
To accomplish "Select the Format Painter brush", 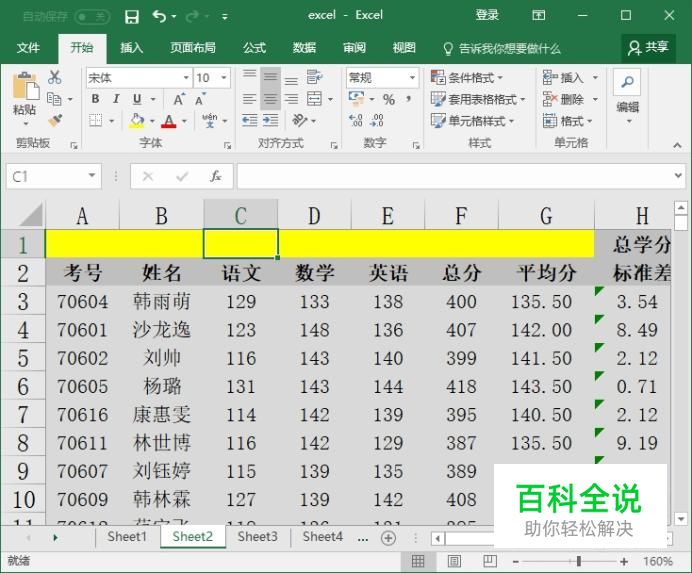I will [55, 120].
